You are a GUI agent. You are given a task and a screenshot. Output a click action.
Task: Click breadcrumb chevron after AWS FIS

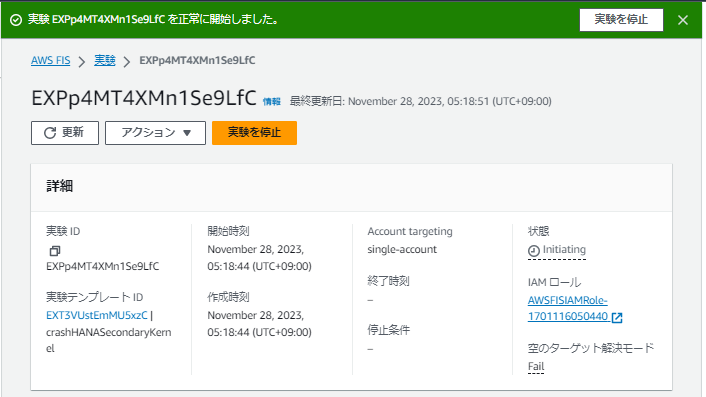81,61
